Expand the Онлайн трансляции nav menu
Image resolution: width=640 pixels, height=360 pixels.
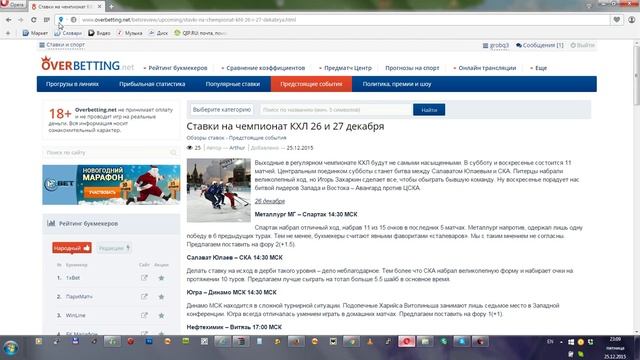pyautogui.click(x=484, y=68)
